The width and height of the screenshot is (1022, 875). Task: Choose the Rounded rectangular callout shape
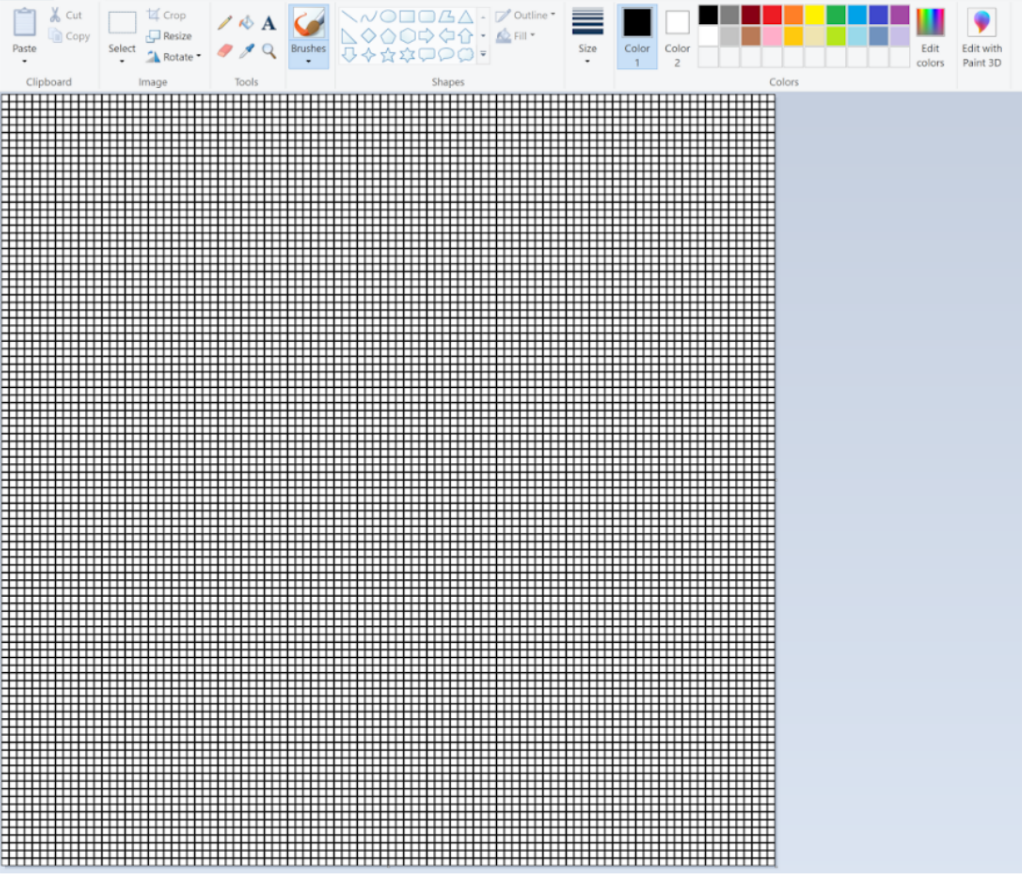427,55
